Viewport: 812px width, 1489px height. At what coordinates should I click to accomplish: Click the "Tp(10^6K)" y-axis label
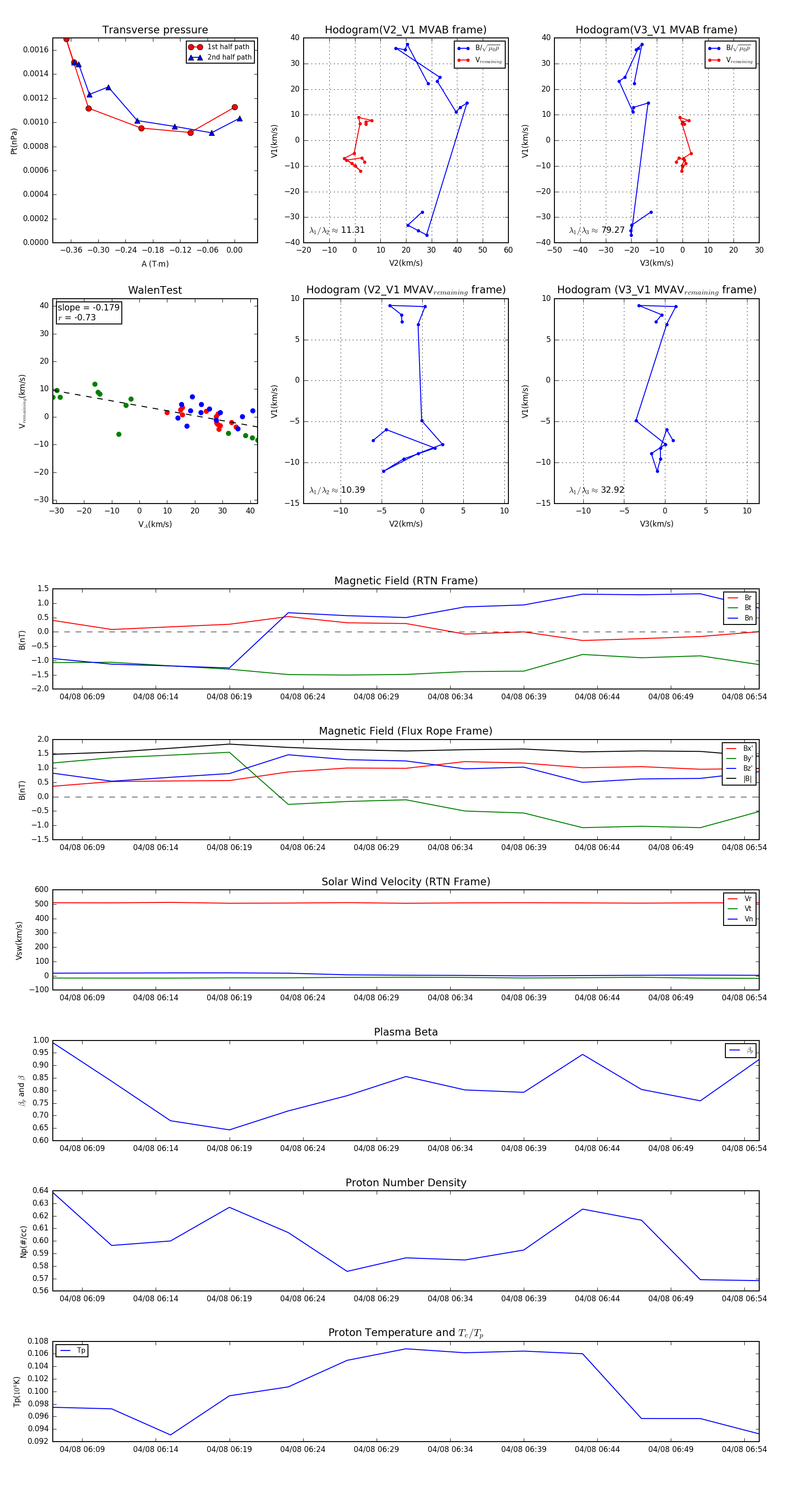coord(17,1392)
